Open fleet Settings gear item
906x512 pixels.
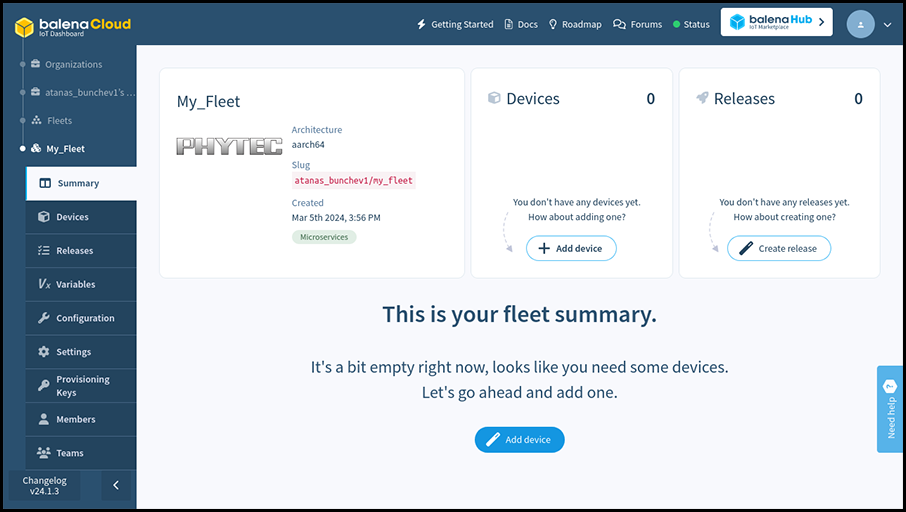point(81,352)
